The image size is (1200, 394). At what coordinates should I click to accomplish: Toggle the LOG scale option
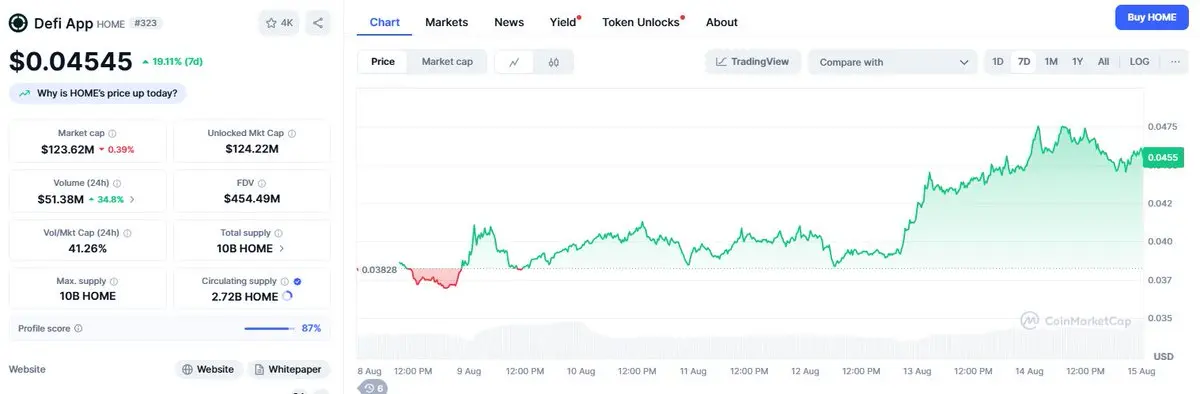(1139, 62)
